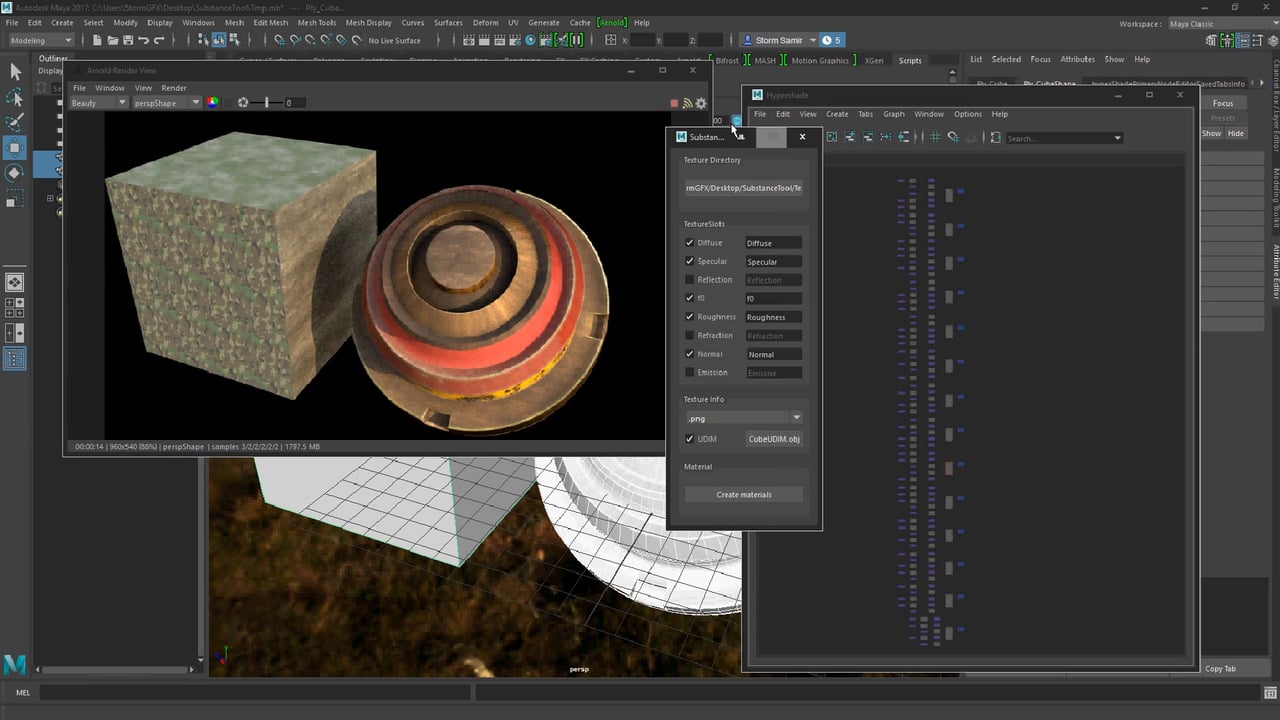Toggle the RGB color channels icon

tap(212, 103)
